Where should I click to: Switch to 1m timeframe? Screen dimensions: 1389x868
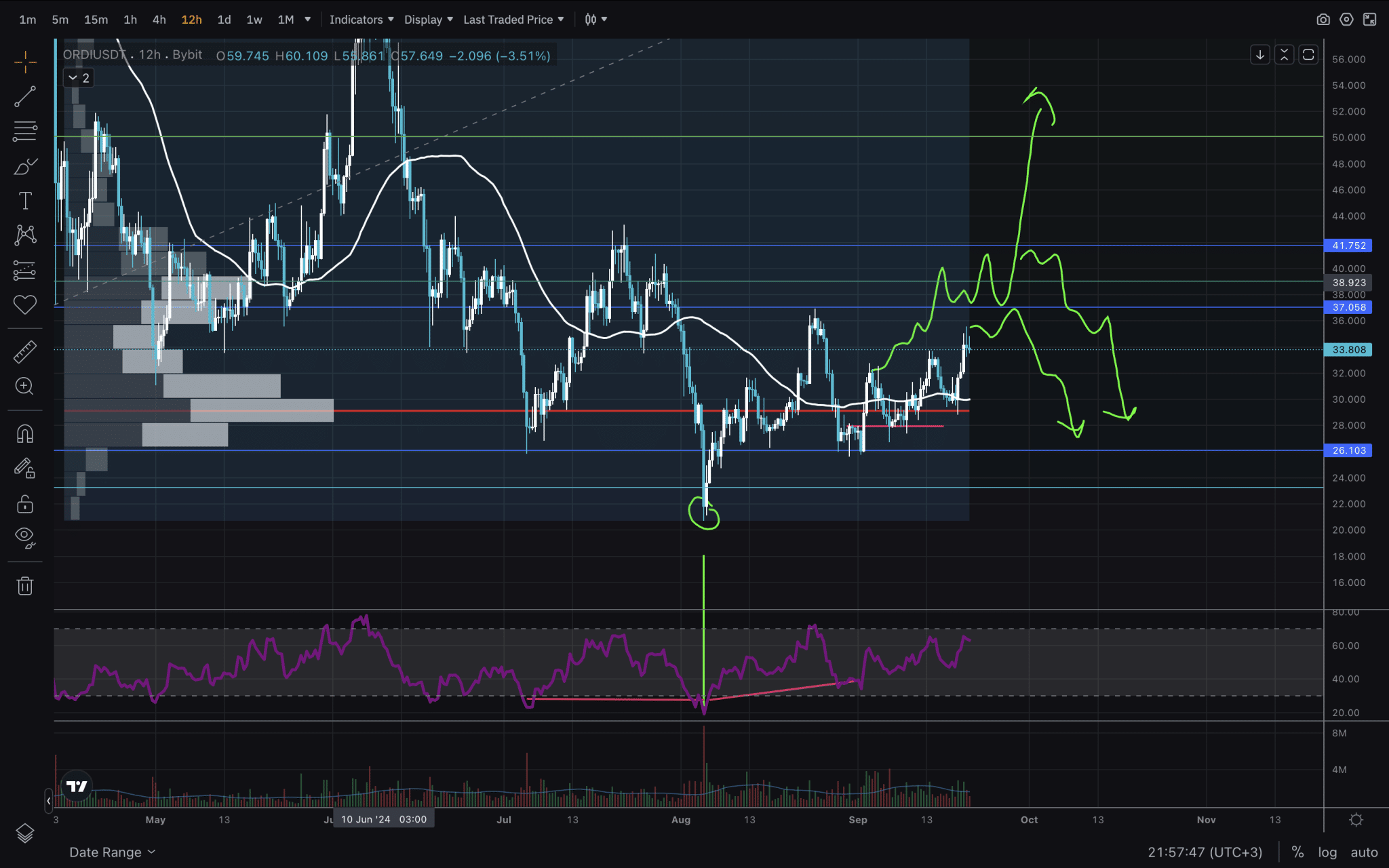pyautogui.click(x=28, y=20)
